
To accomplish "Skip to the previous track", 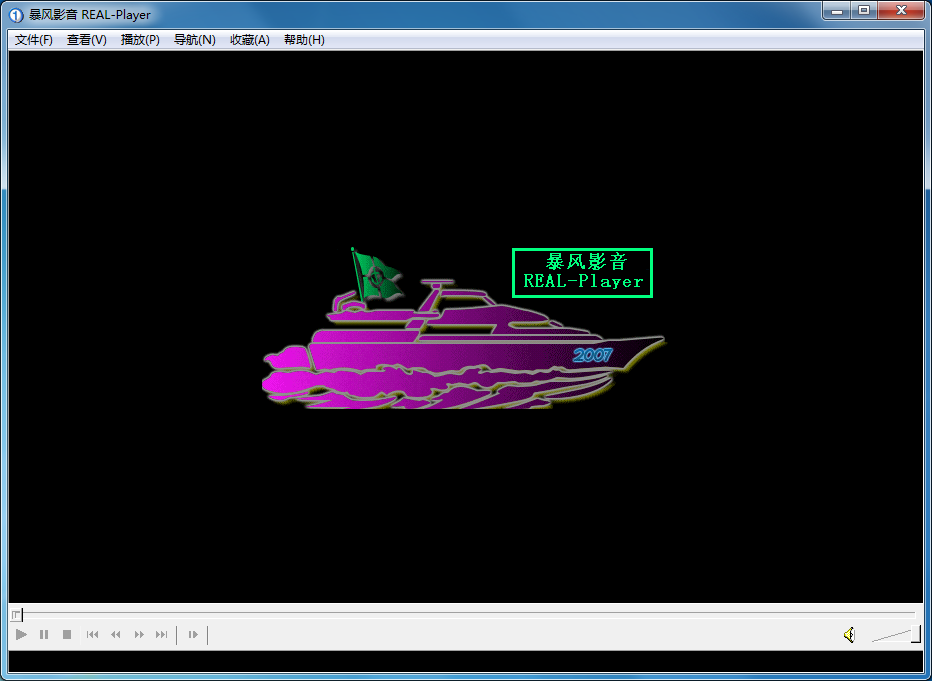I will [x=93, y=635].
